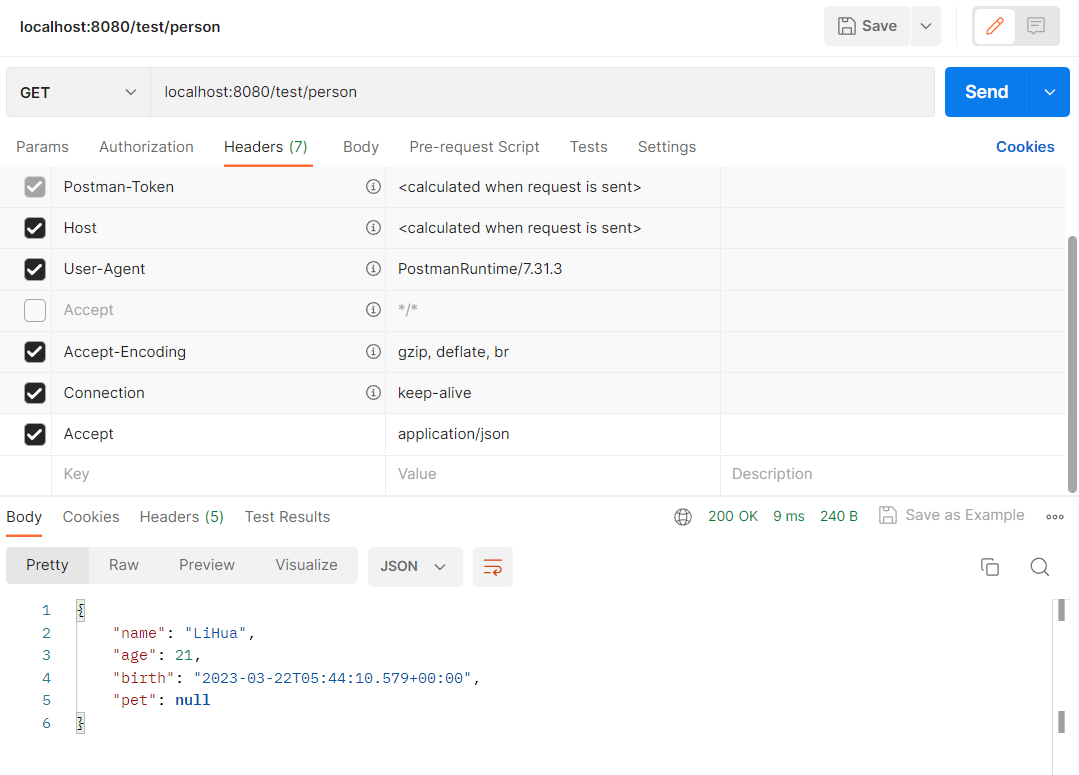Screen dimensions: 1079x775
Task: Expand the Send options arrow
Action: [x=1049, y=92]
